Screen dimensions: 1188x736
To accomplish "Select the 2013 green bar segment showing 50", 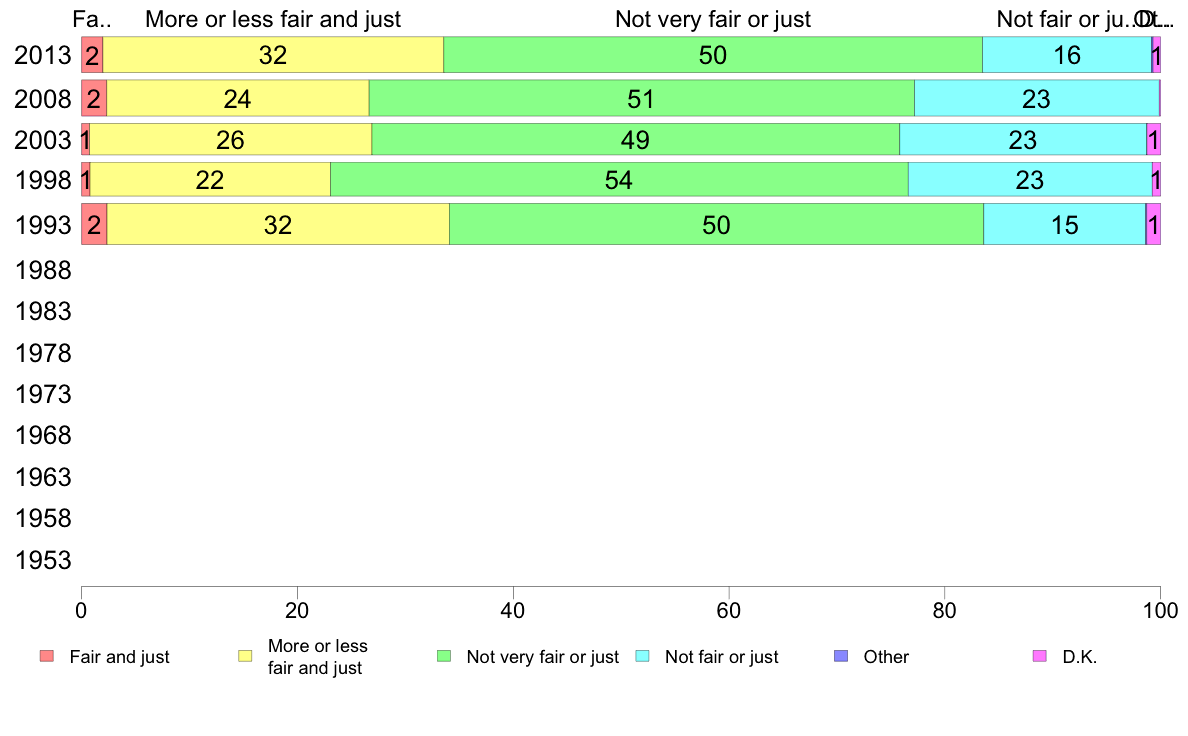I will (x=713, y=55).
